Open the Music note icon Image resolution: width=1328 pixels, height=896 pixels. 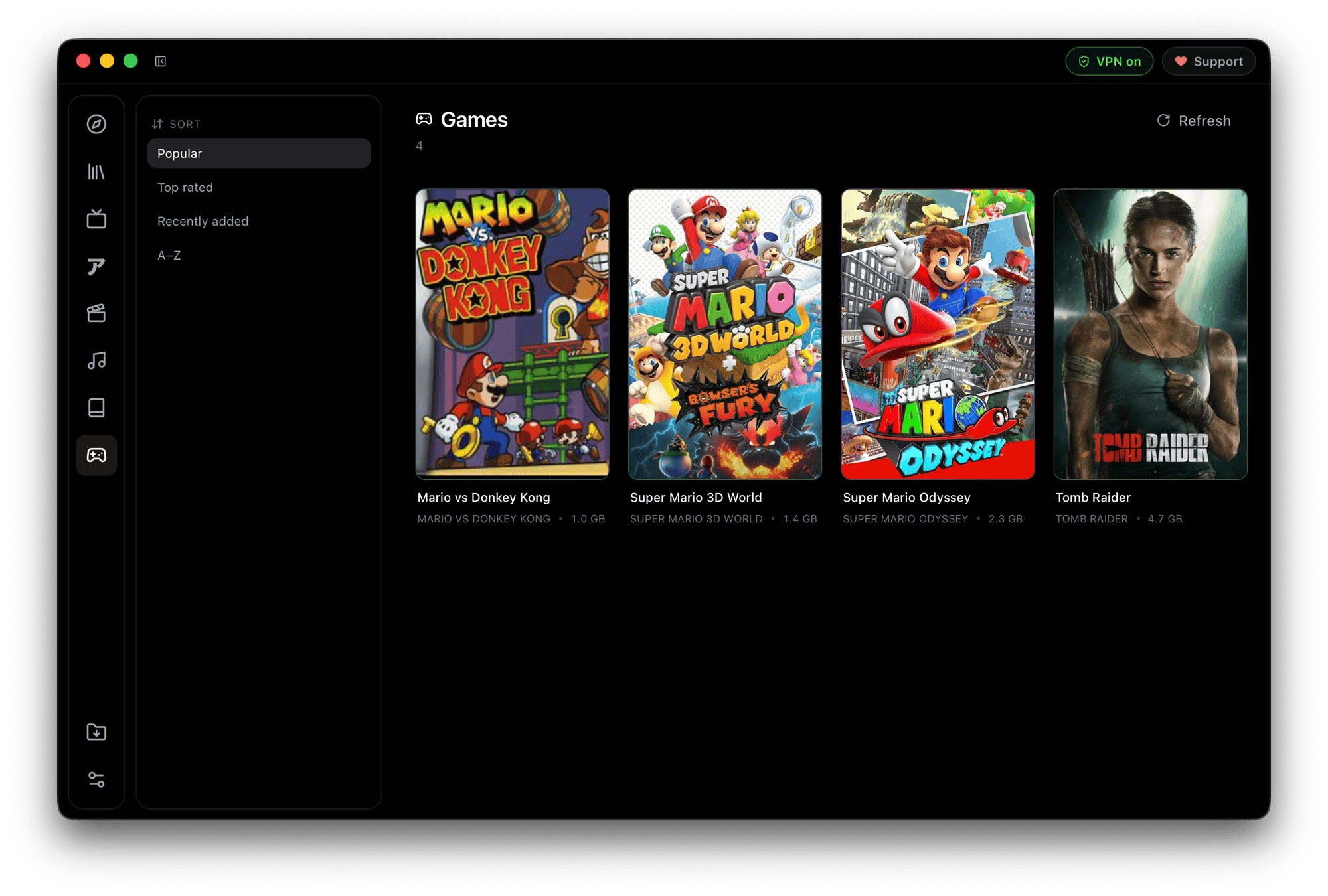[x=96, y=360]
